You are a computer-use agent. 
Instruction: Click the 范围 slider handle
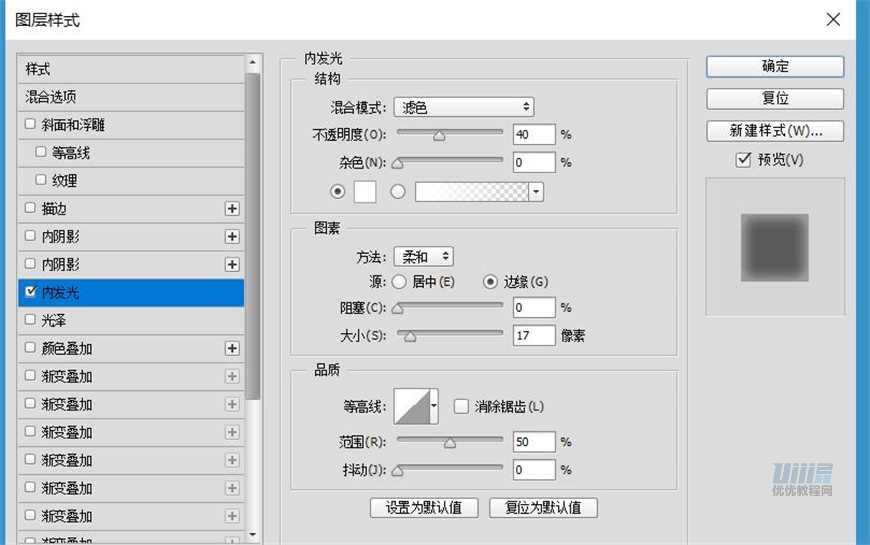coord(450,443)
